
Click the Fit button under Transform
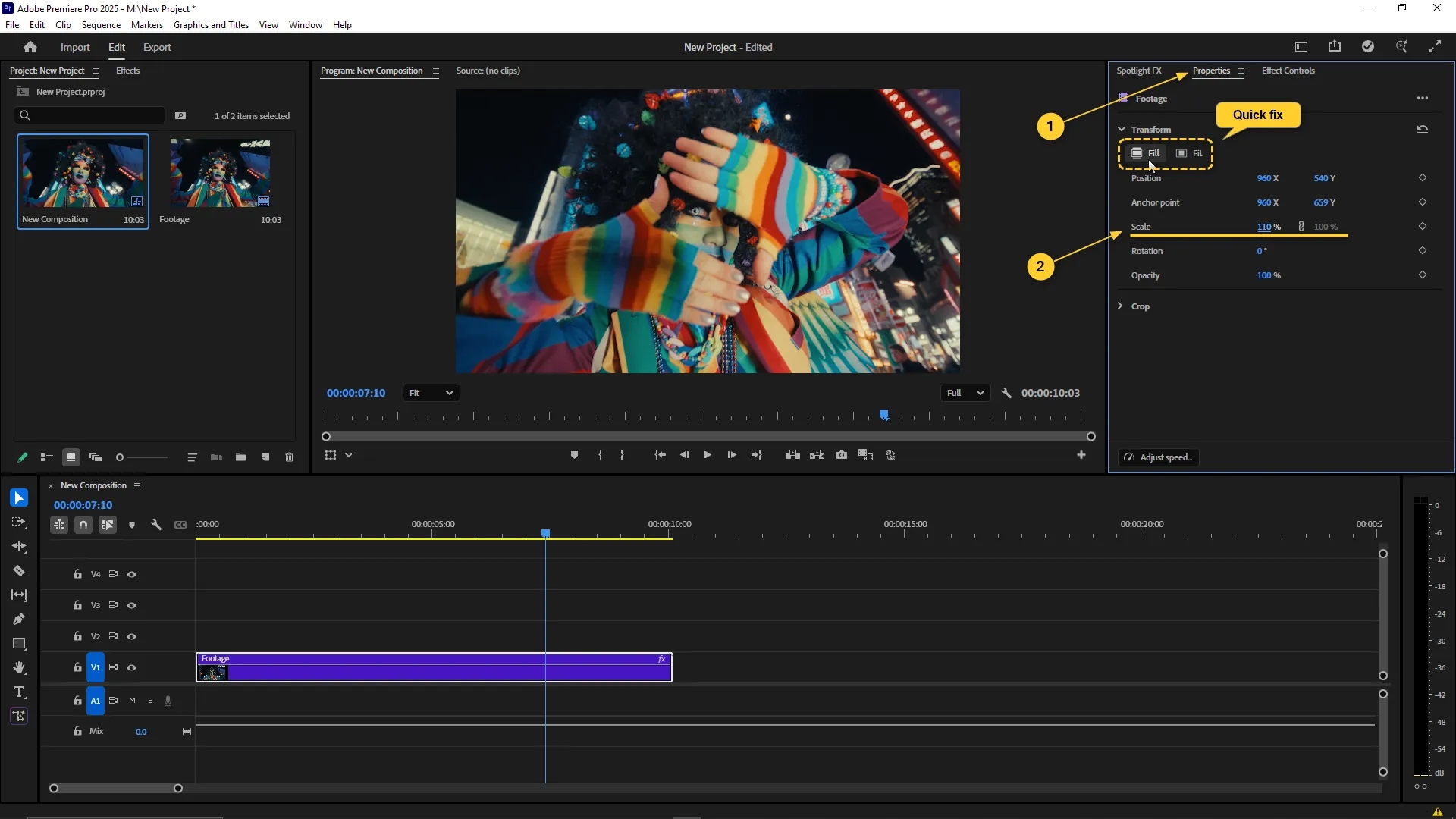click(1189, 153)
